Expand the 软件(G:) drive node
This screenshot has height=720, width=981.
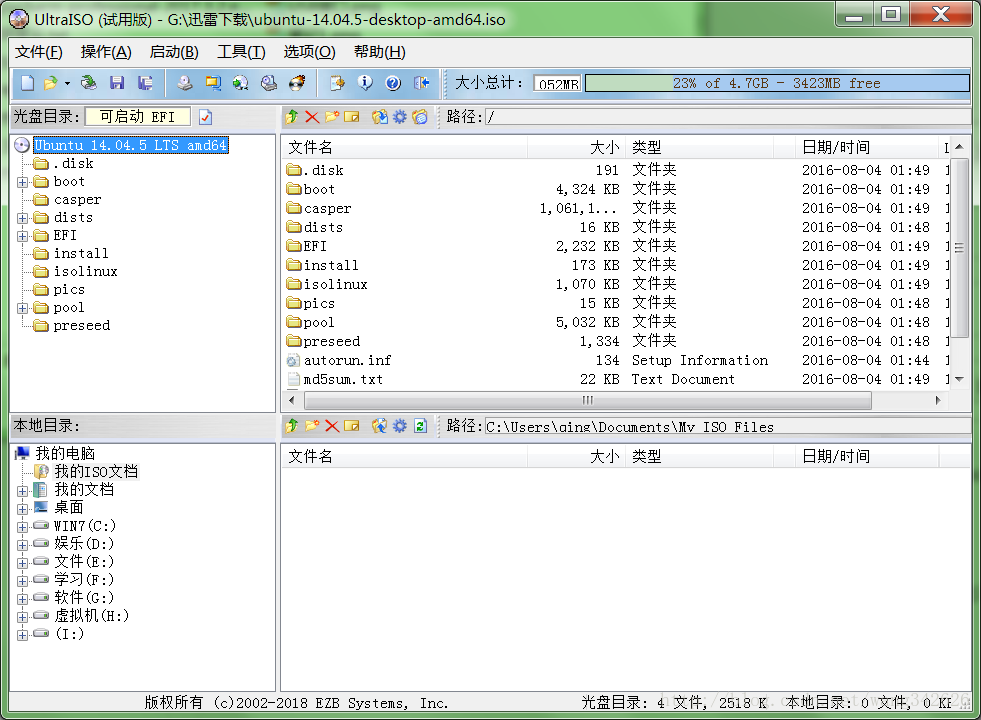click(23, 599)
